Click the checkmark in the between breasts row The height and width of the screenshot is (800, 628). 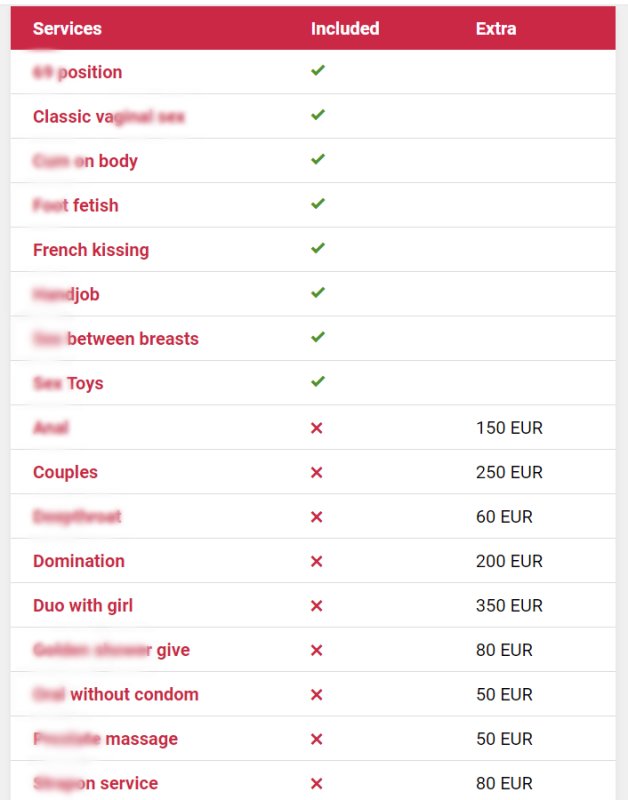(318, 338)
